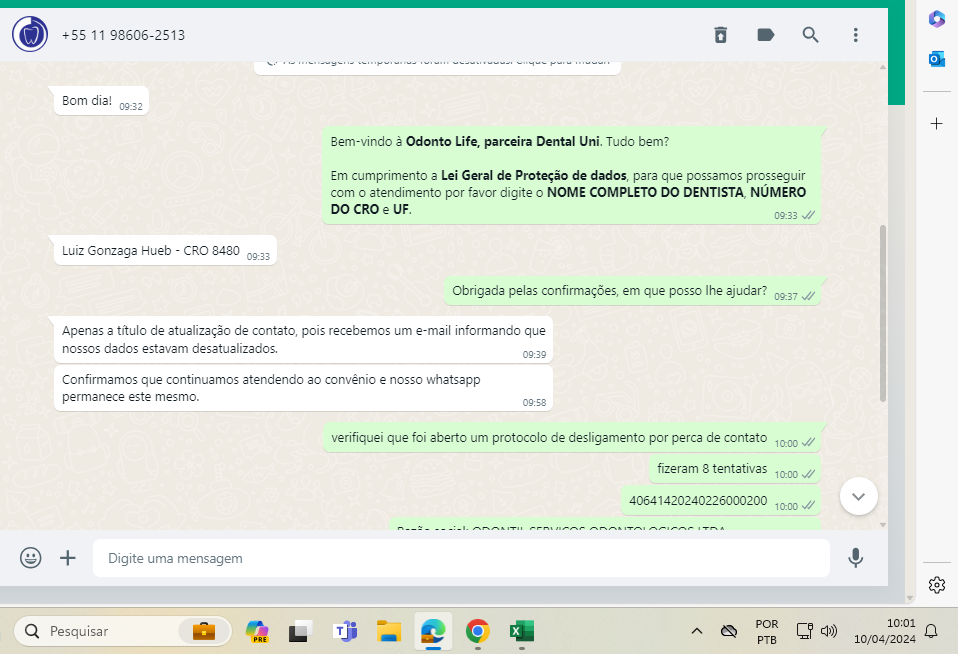Viewport: 958px width, 654px height.
Task: Open Outlook in the Edge sidebar
Action: pos(937,59)
